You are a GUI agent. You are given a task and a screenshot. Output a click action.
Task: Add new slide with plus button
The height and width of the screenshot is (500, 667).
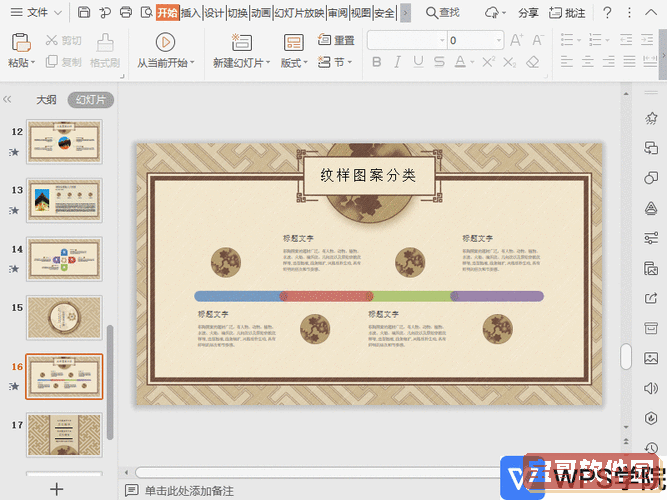point(57,489)
